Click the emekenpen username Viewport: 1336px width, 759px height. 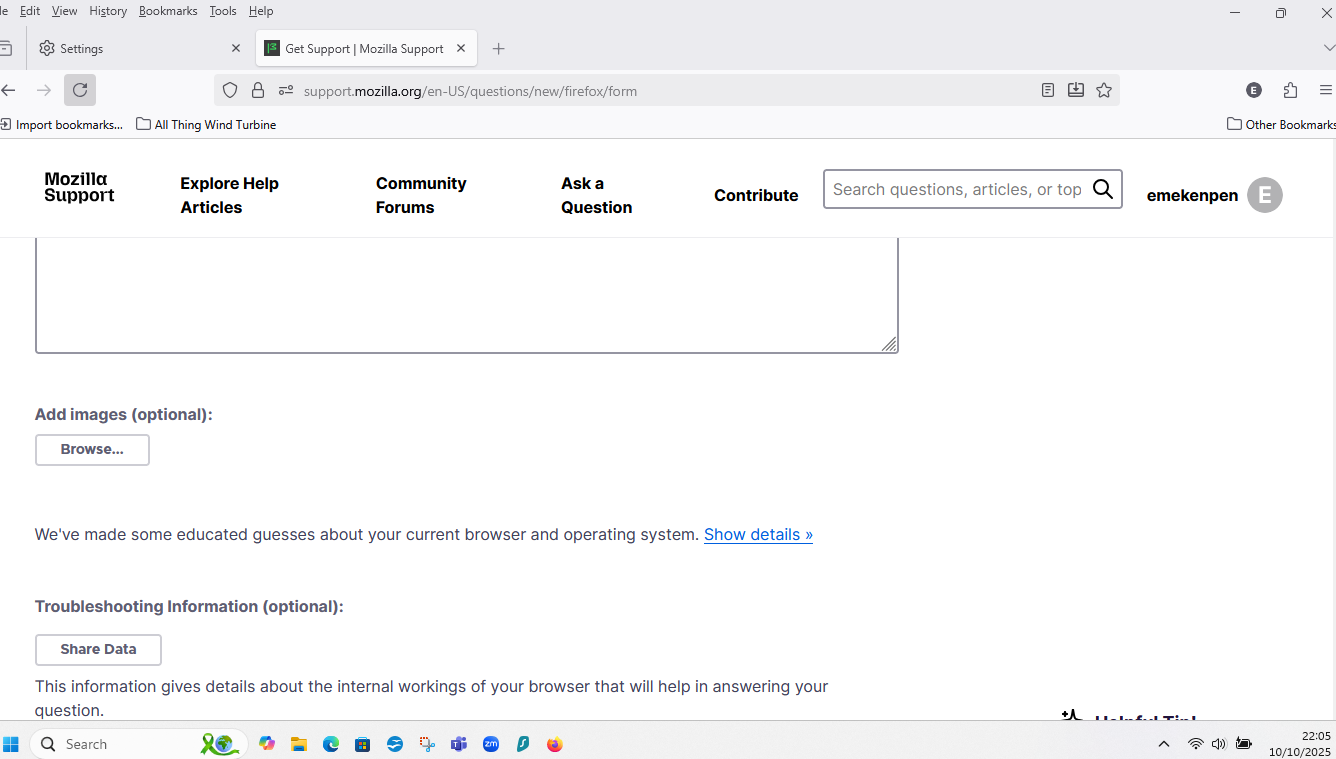click(x=1192, y=195)
